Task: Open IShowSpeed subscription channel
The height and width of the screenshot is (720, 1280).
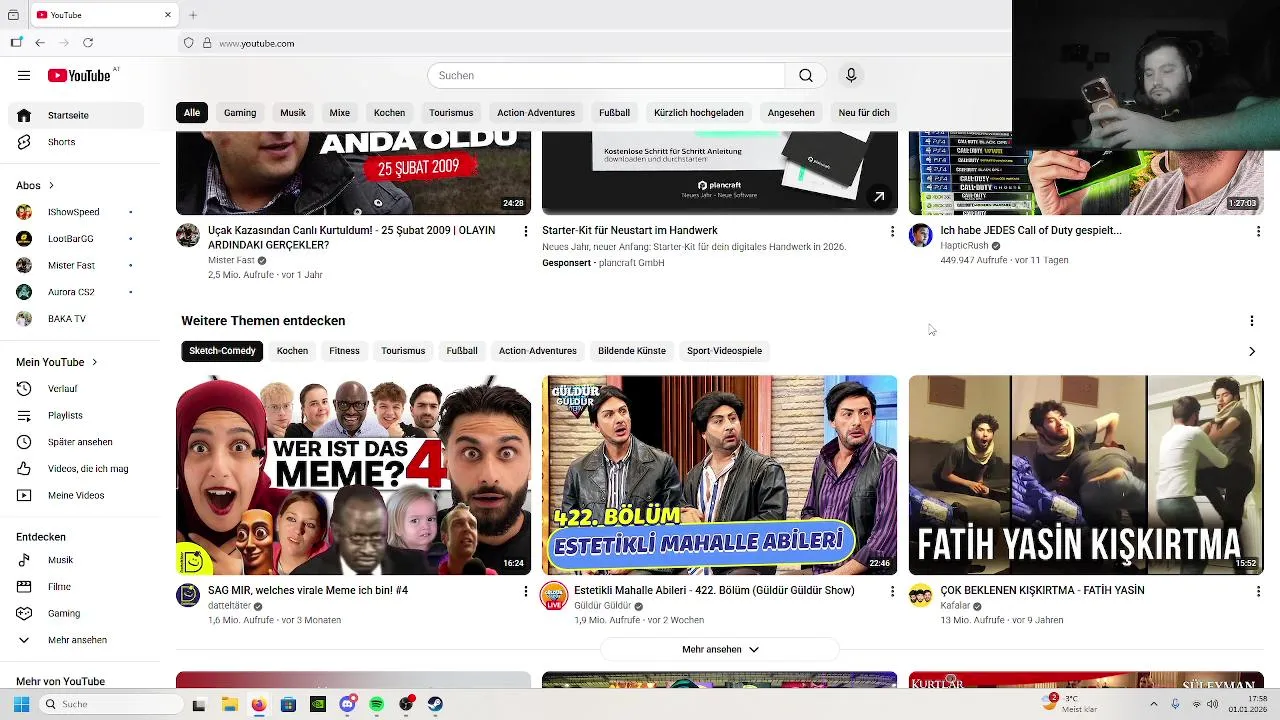Action: point(76,212)
